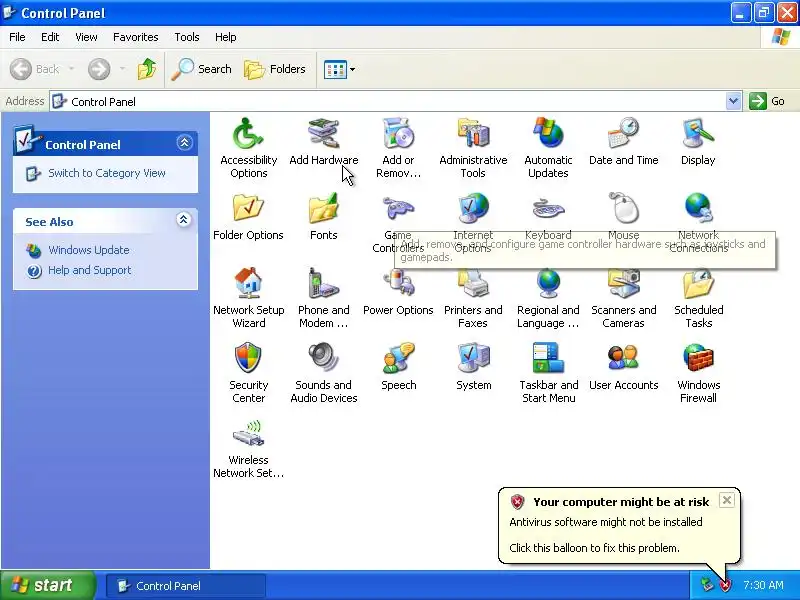Screen dimensions: 800x600
Task: Launch Network Setup Wizard icon
Action: coord(248,284)
